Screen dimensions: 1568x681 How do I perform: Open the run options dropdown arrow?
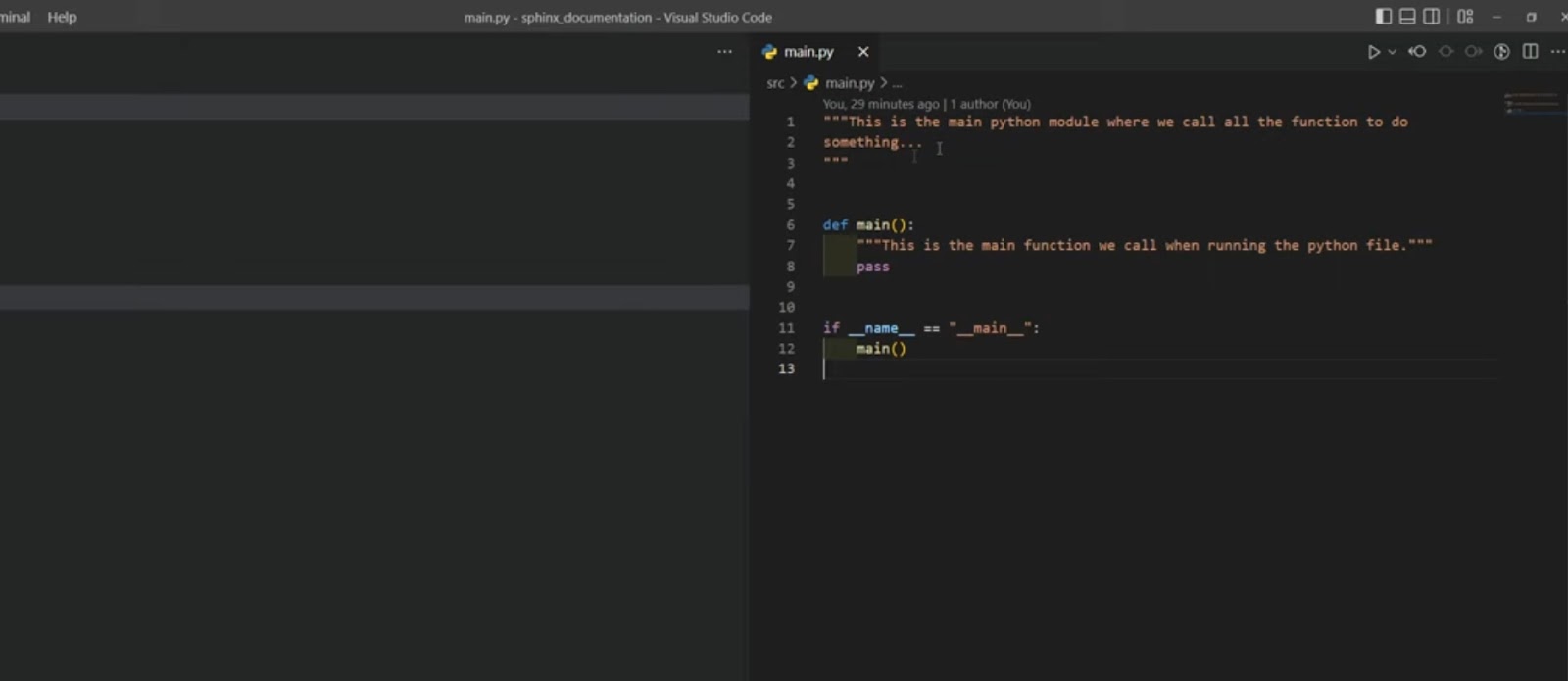click(x=1392, y=52)
